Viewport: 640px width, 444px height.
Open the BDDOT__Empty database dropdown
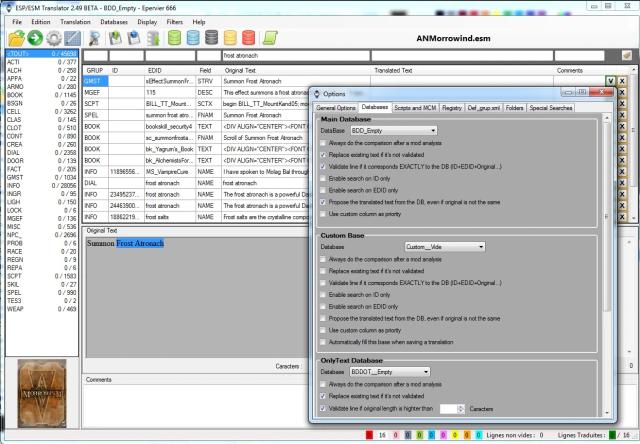click(390, 372)
